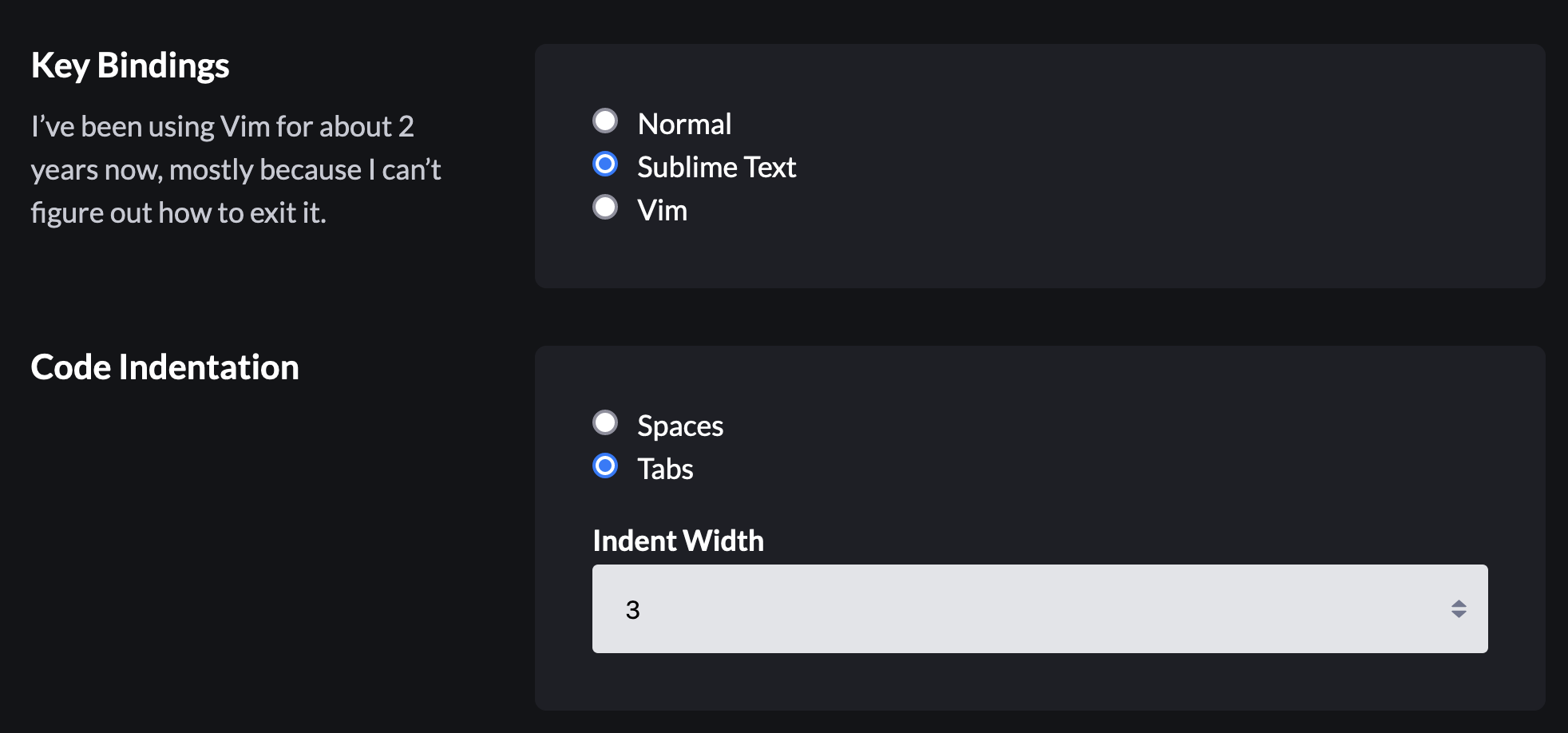Increase indent width with the up arrow
This screenshot has height=733, width=1568.
[x=1459, y=604]
